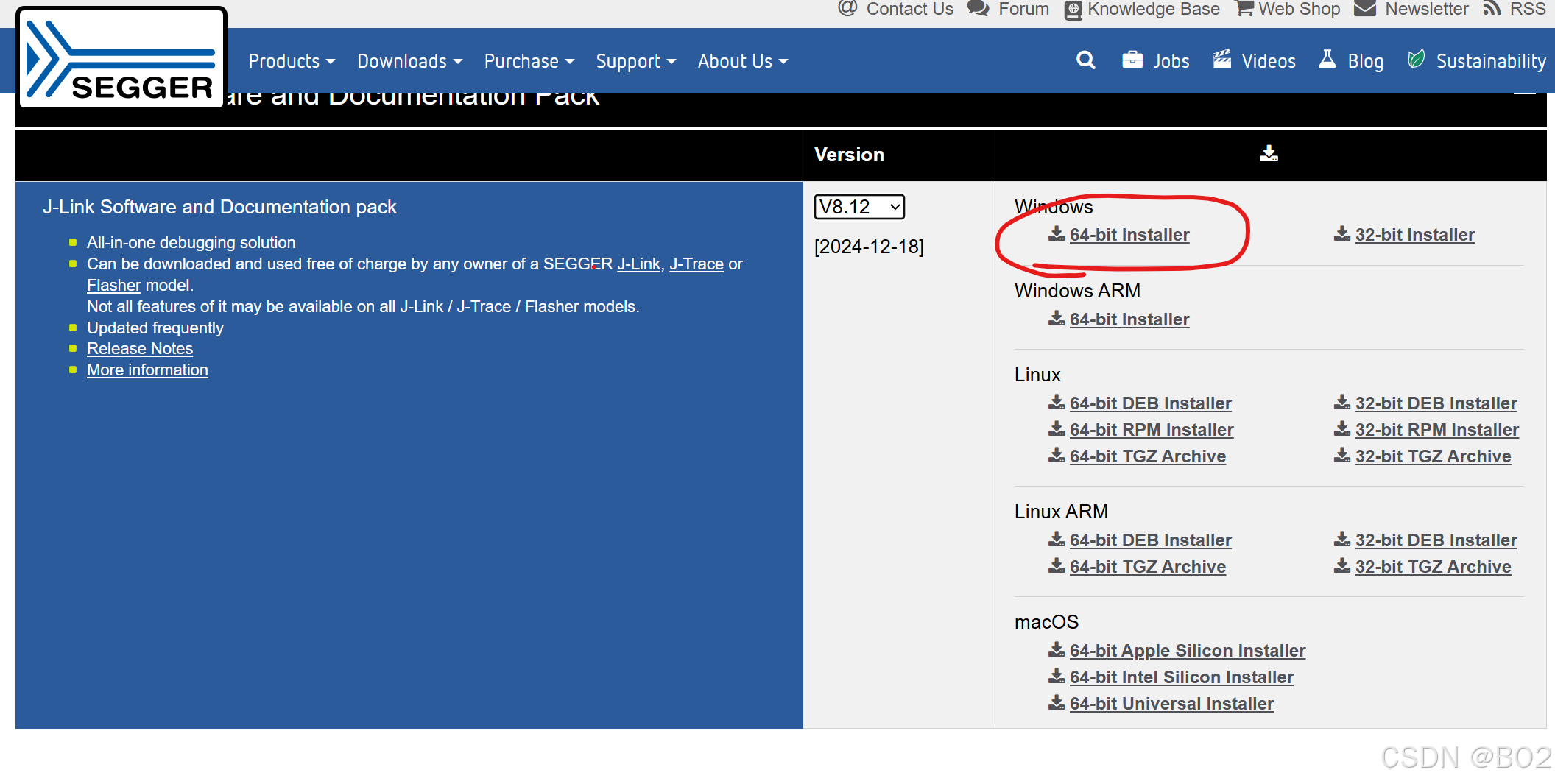Open the Newsletter page

point(1426,9)
